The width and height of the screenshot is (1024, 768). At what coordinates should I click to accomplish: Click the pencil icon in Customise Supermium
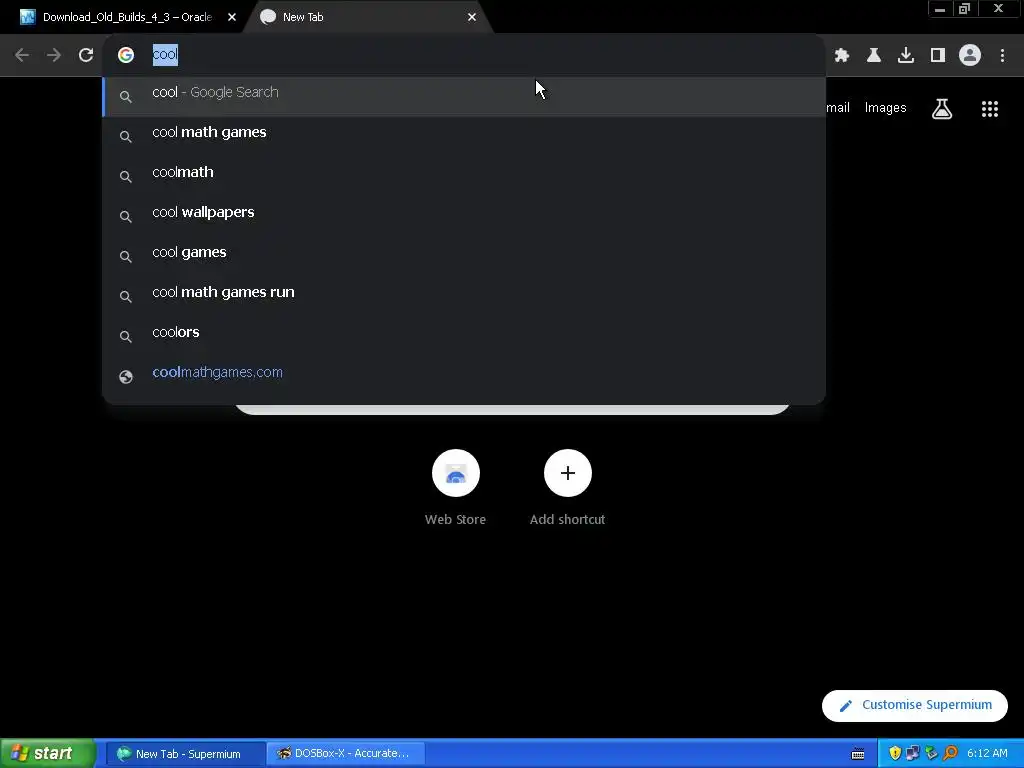click(x=846, y=706)
